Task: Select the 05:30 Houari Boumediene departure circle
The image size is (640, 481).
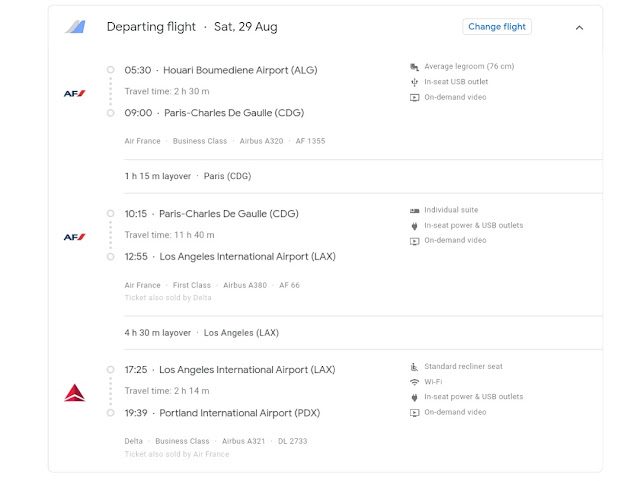Action: click(x=111, y=70)
